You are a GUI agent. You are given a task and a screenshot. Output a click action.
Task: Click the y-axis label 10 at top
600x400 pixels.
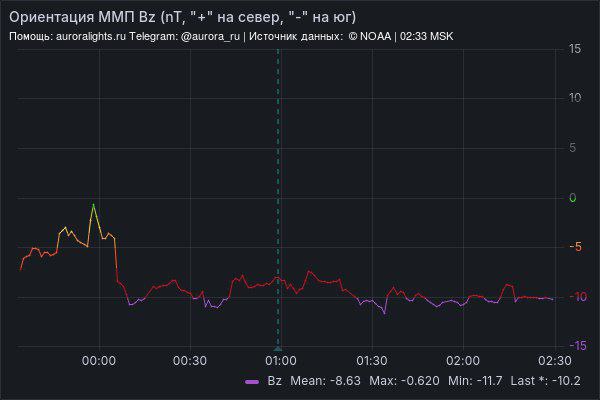pyautogui.click(x=575, y=98)
